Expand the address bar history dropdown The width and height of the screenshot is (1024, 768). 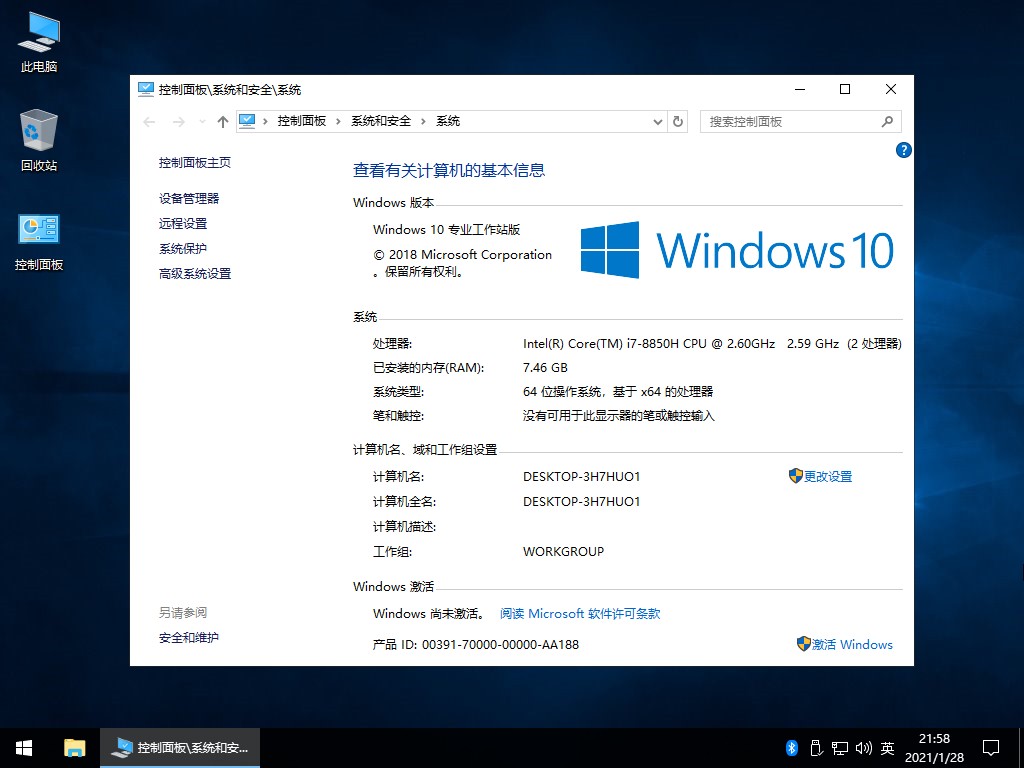tap(658, 121)
